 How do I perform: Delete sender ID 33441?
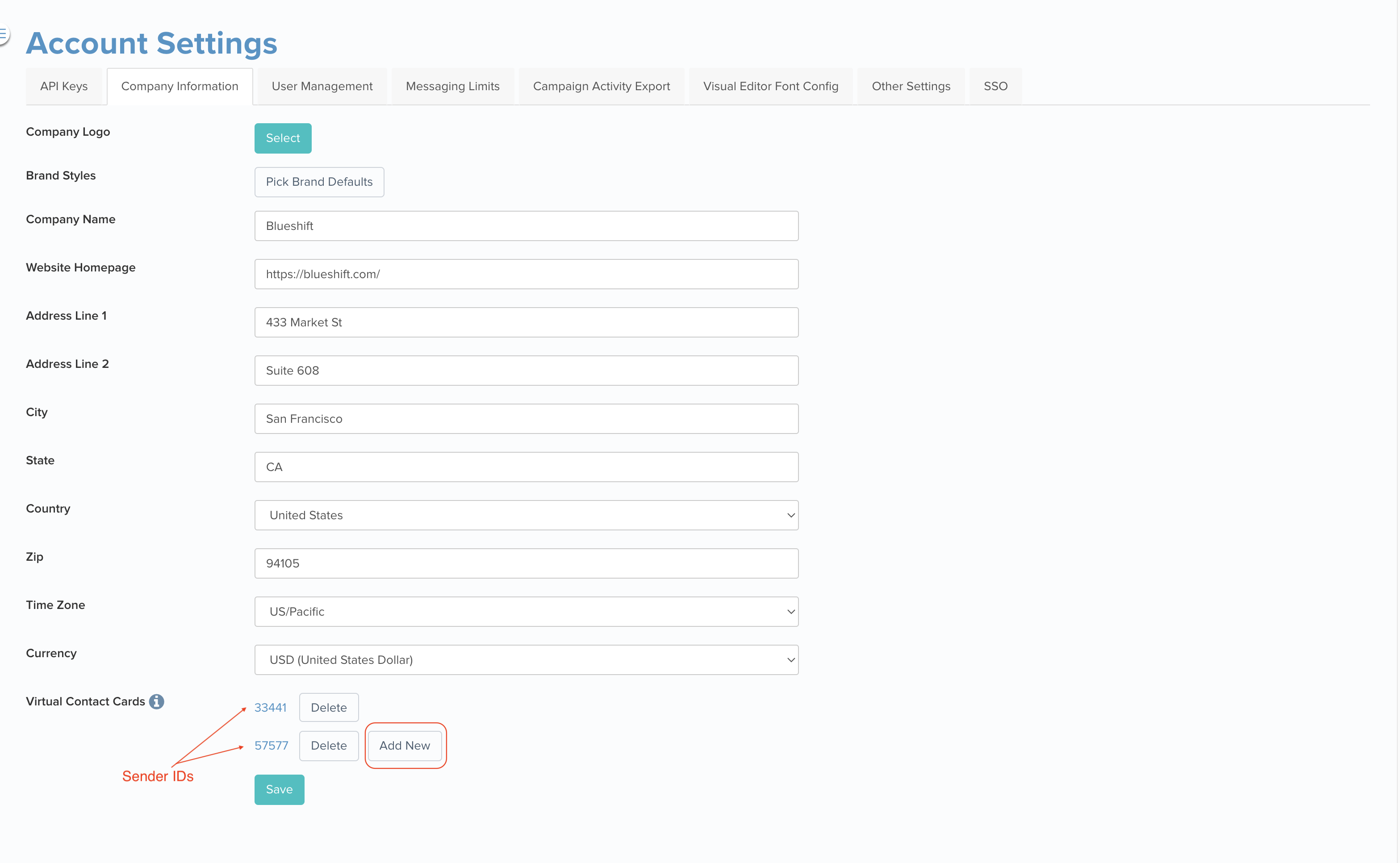pos(329,708)
